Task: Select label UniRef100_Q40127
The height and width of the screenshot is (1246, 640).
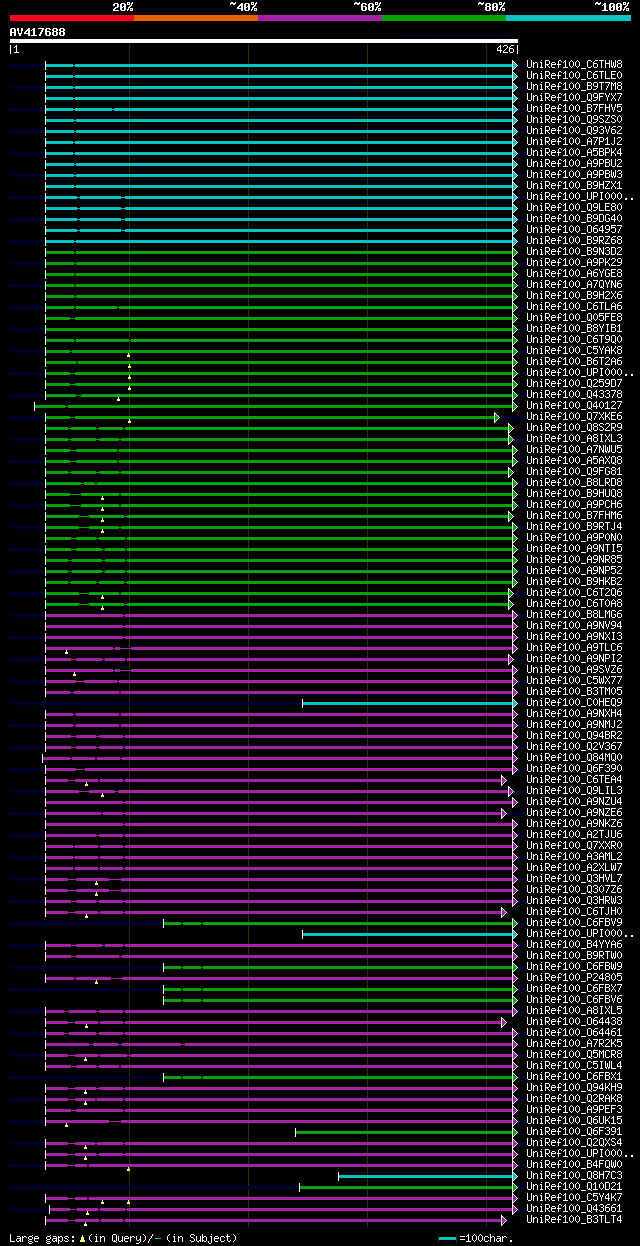Action: (x=574, y=406)
